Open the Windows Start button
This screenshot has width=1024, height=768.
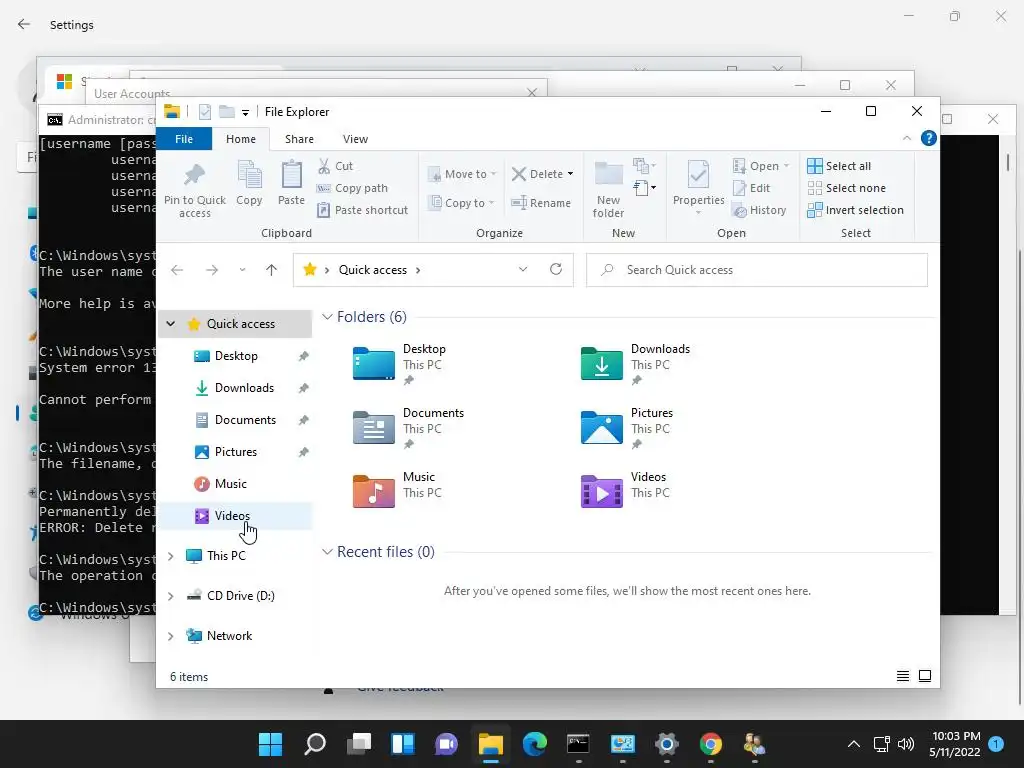(270, 744)
